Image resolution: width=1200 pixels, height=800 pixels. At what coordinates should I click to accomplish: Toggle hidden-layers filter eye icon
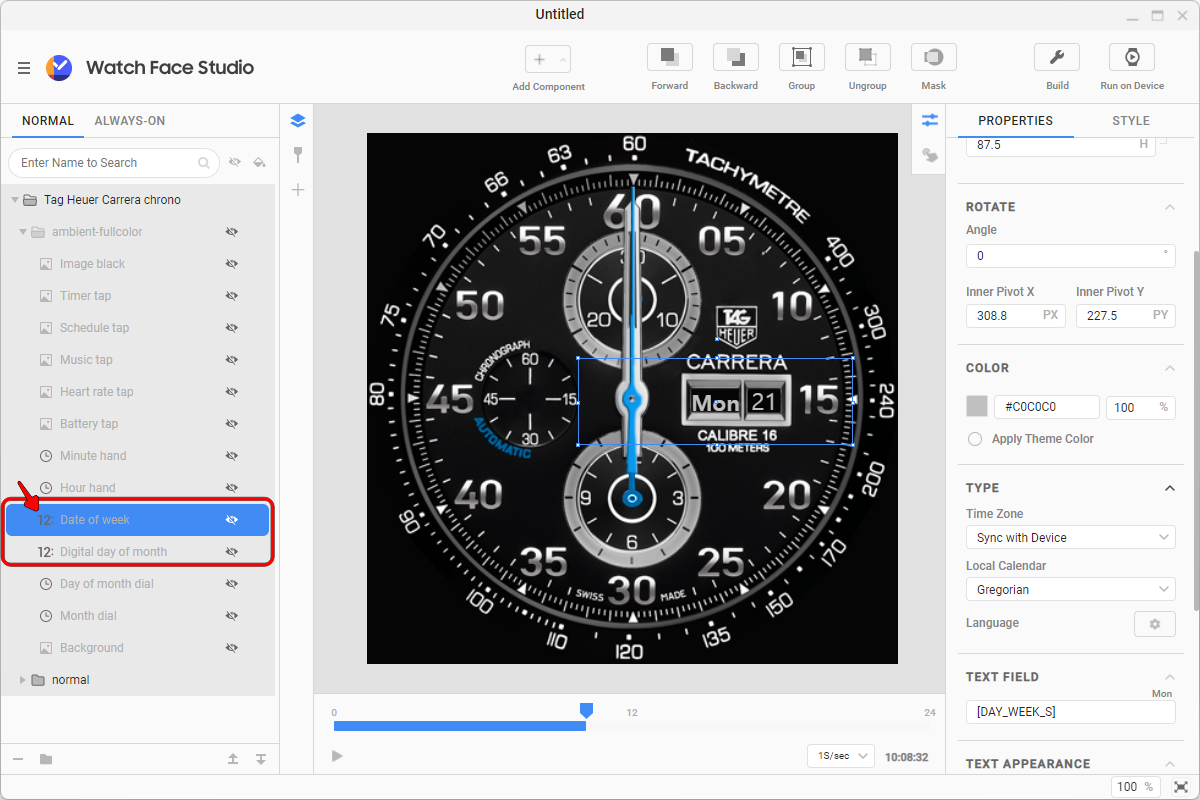pos(235,162)
